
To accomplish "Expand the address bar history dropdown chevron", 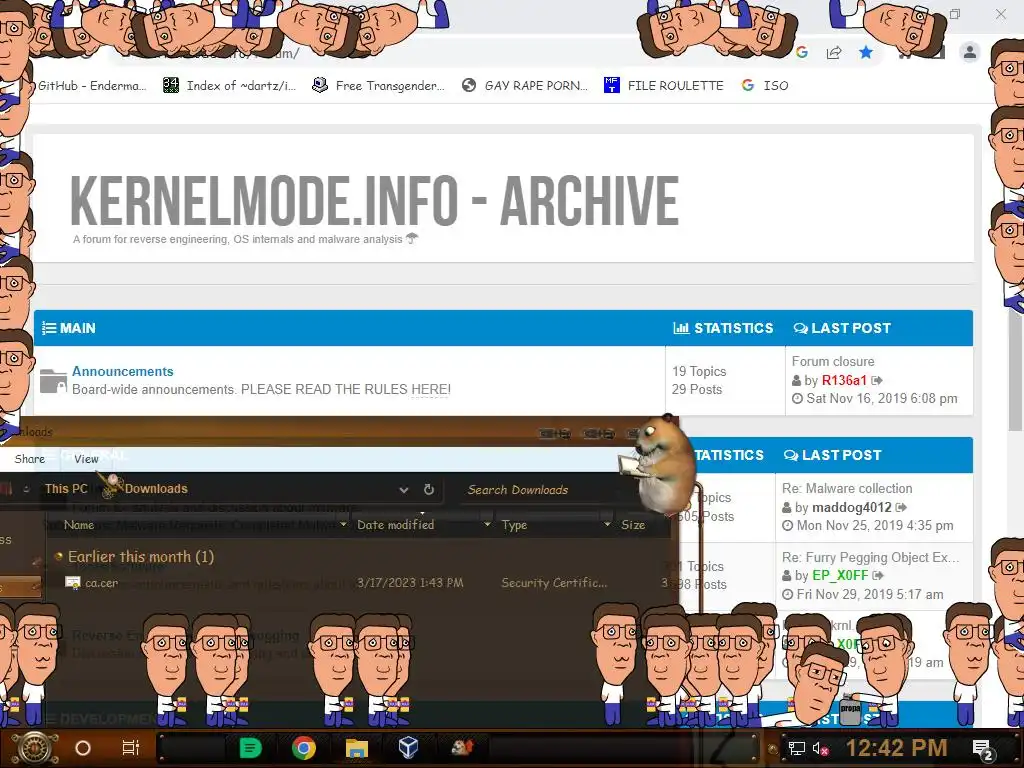I will coord(404,489).
